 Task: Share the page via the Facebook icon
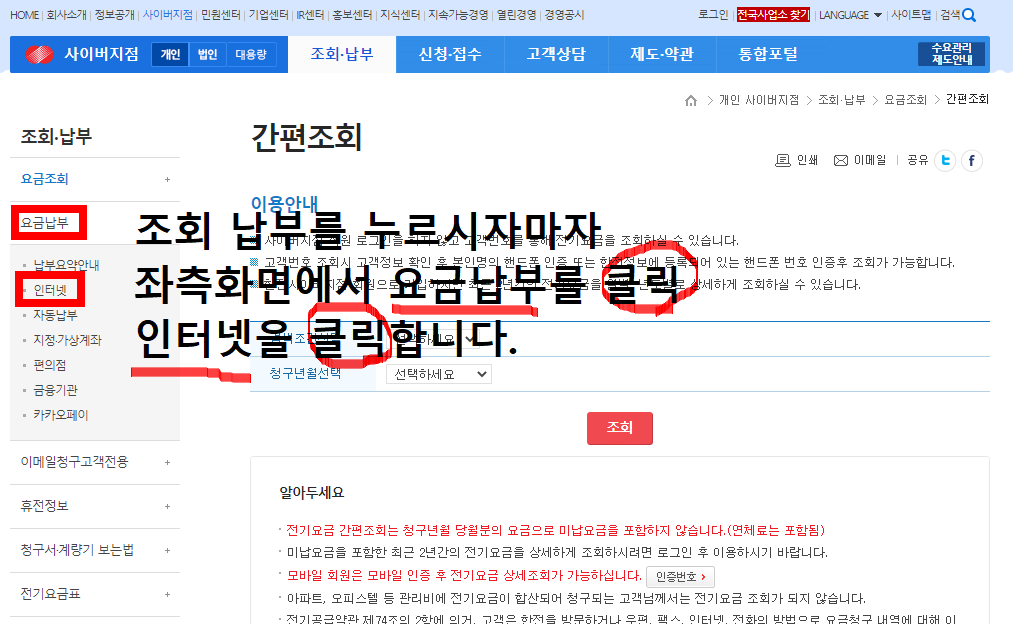(x=969, y=160)
